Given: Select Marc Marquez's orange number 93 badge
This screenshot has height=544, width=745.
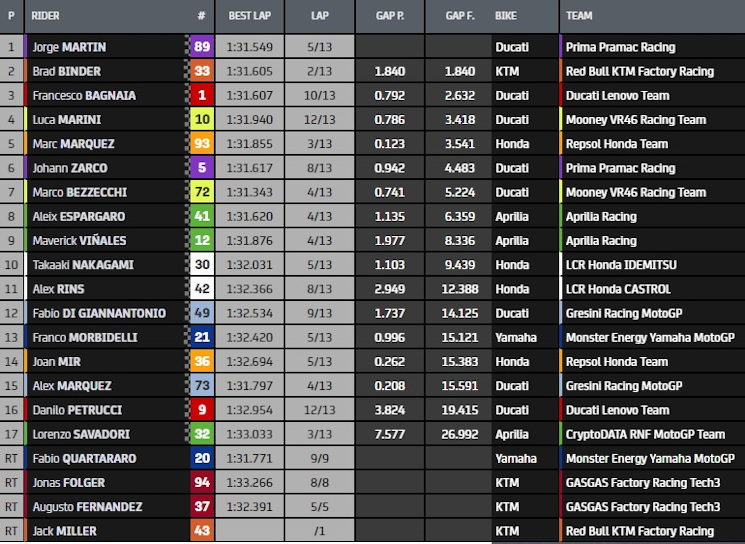Looking at the screenshot, I should [x=202, y=143].
